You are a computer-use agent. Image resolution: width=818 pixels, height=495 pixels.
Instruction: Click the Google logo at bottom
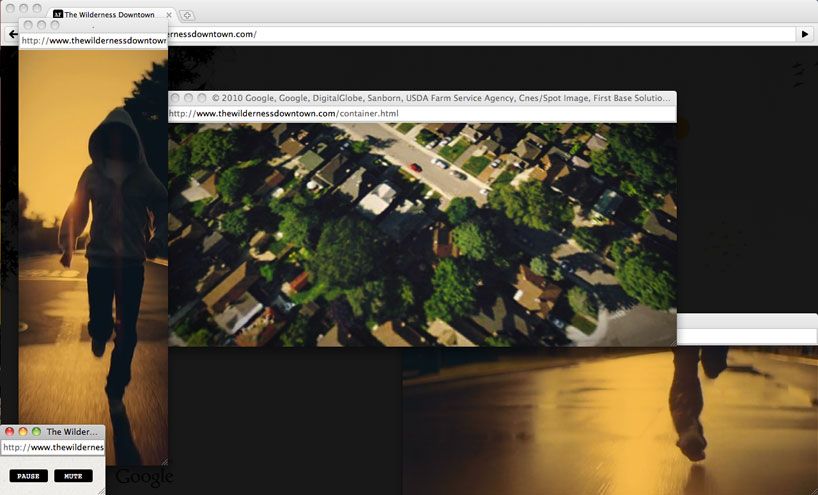(x=144, y=477)
